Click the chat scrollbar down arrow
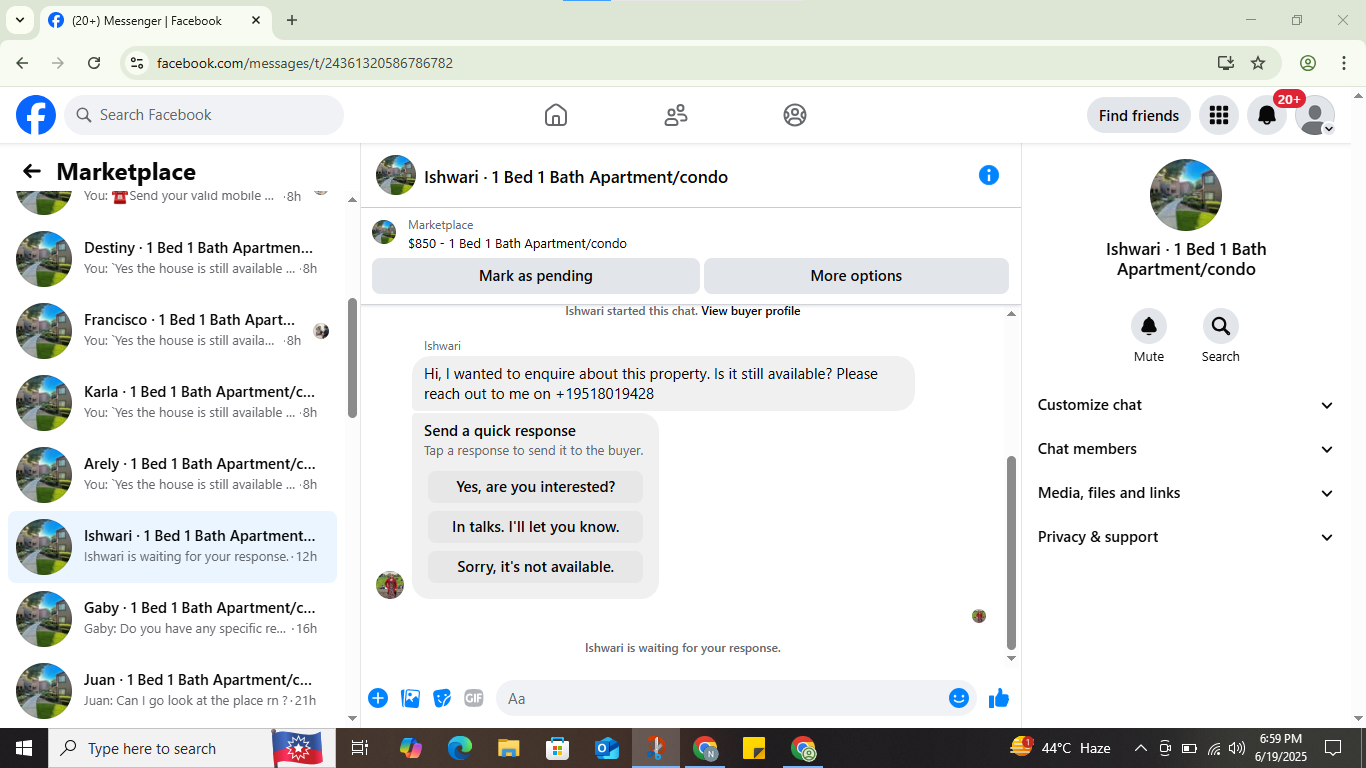Screen dimensions: 1366x768 [x=1011, y=658]
